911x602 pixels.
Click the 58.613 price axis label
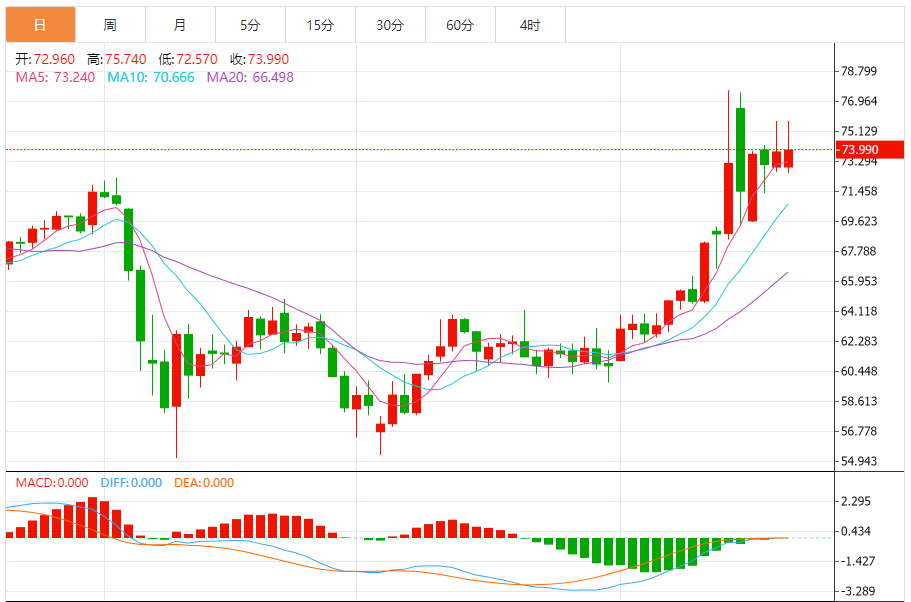point(859,402)
